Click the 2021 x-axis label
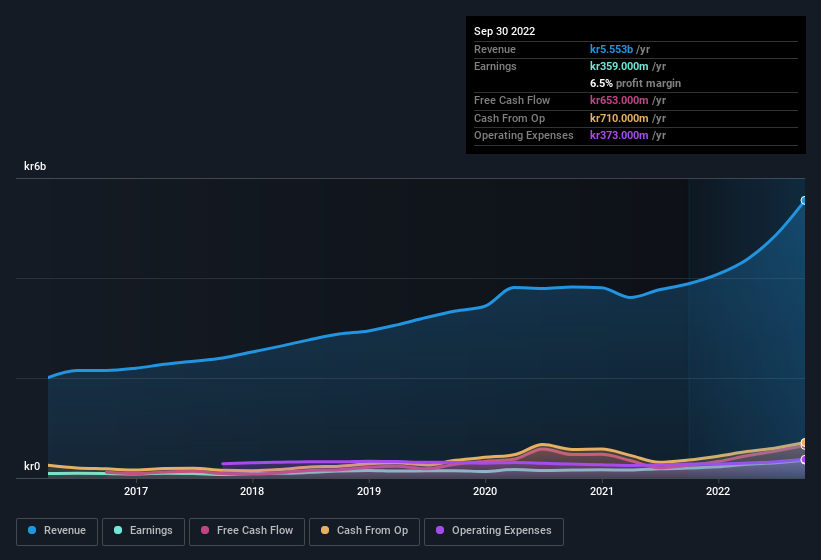This screenshot has width=821, height=560. pyautogui.click(x=602, y=491)
